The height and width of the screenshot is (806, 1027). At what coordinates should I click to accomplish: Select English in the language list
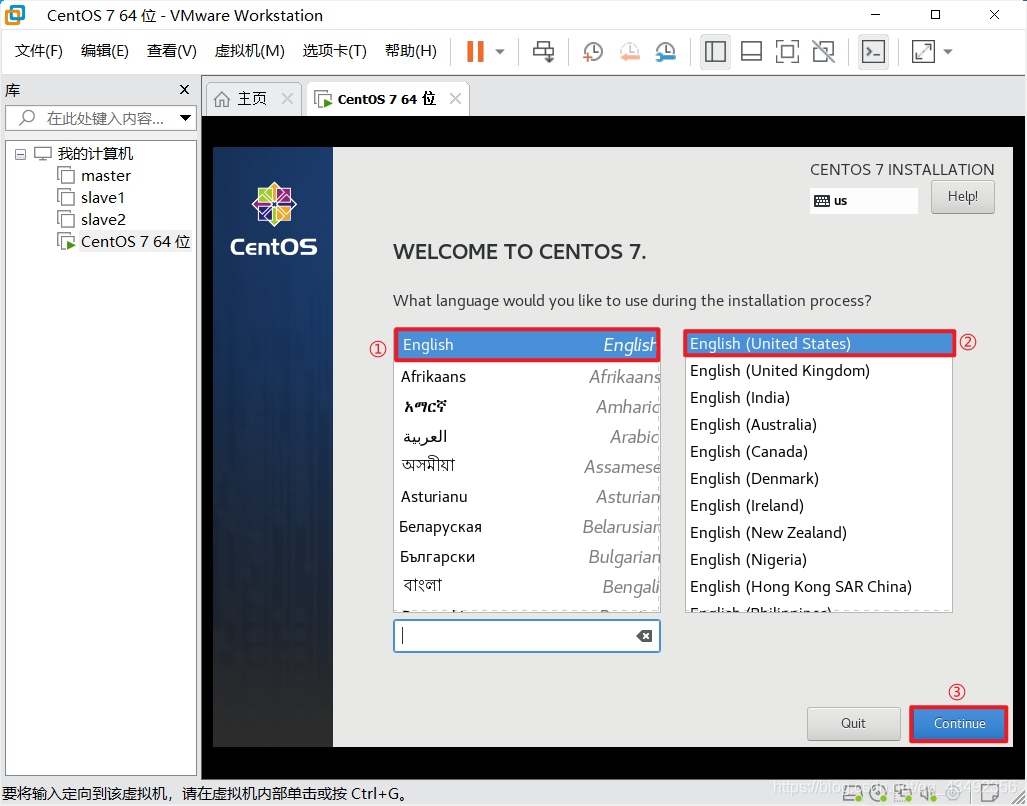coord(527,344)
